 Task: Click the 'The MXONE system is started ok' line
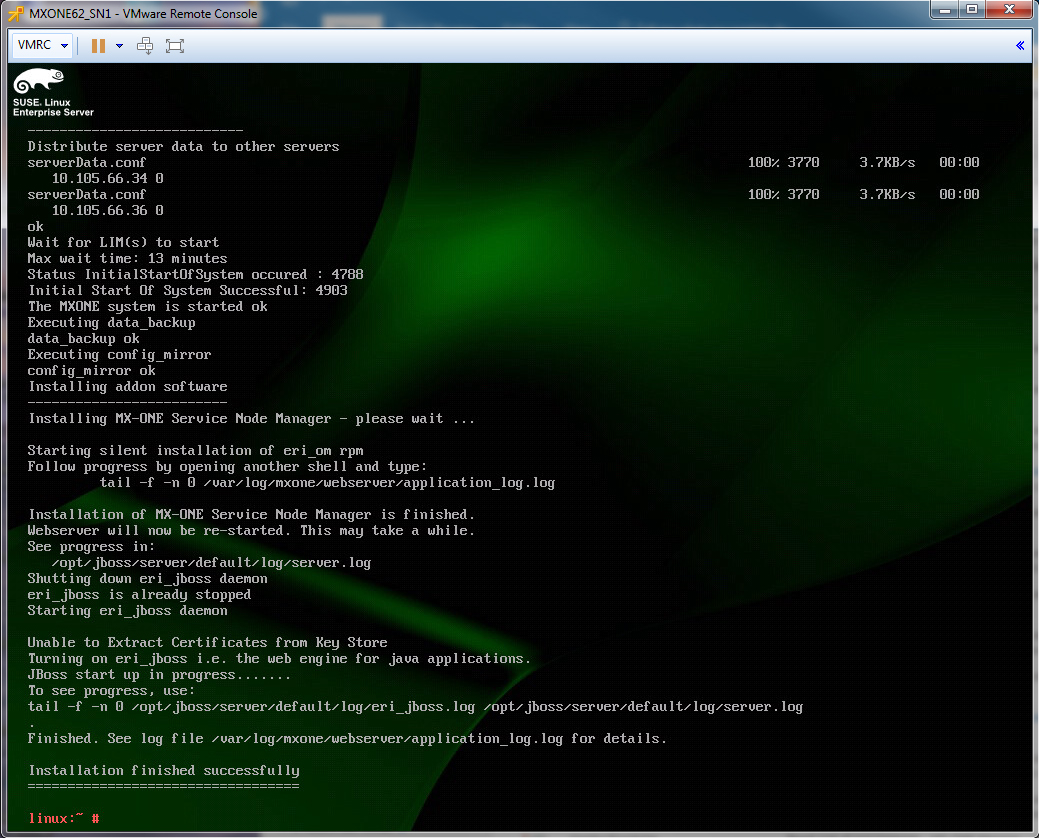click(147, 306)
